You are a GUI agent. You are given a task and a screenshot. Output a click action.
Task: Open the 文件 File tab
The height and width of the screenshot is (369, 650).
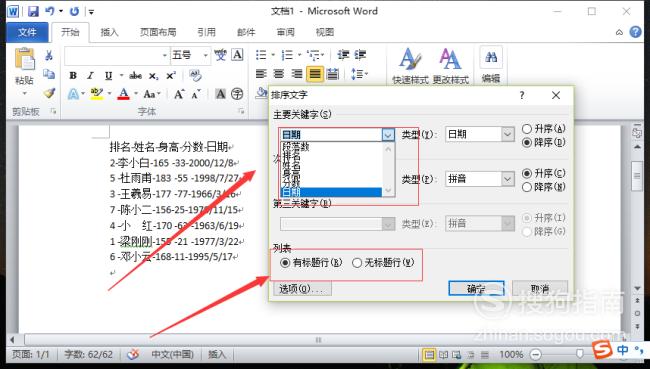(x=27, y=32)
